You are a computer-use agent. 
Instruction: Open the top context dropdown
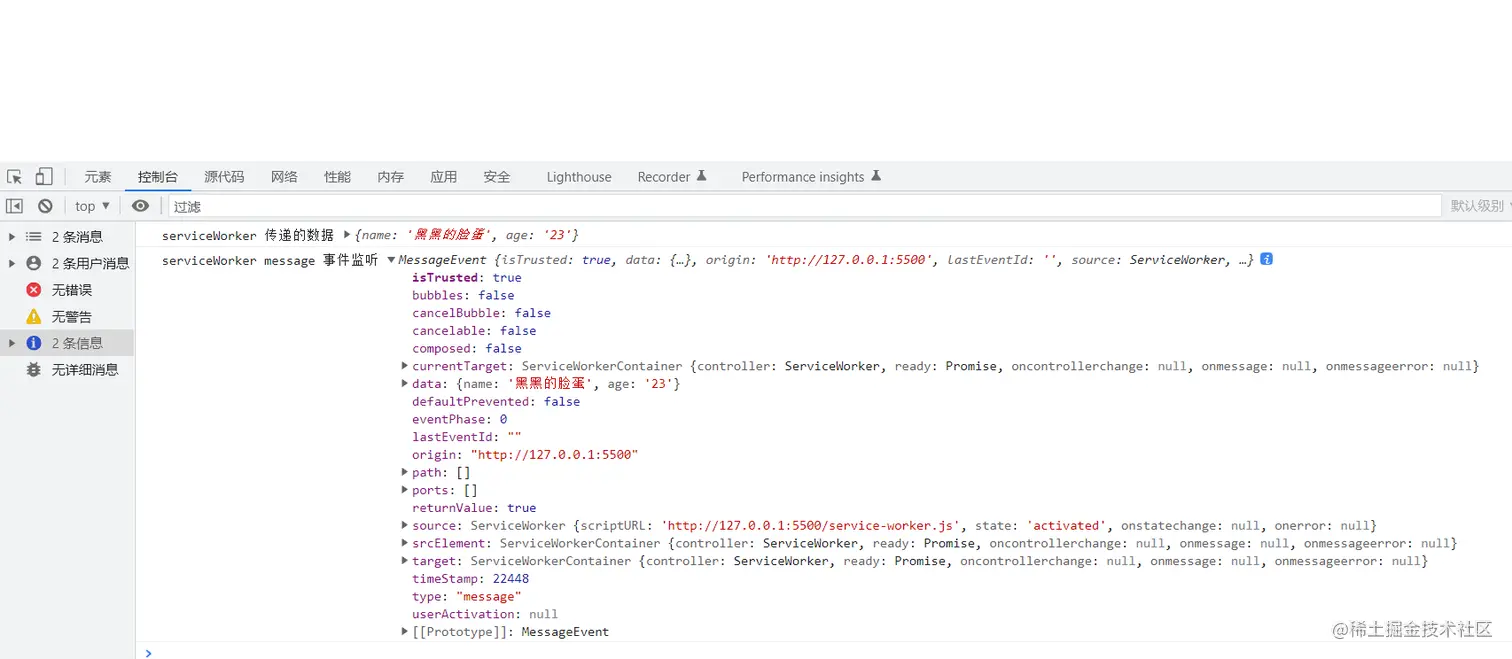(x=92, y=206)
